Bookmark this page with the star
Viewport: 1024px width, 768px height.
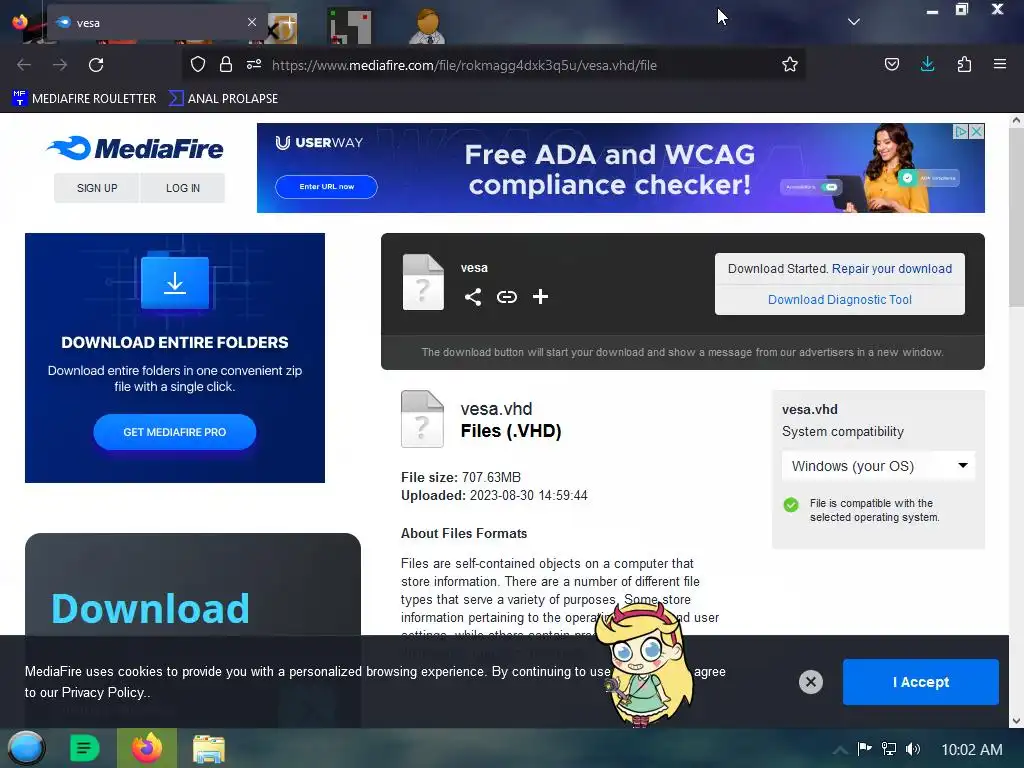790,65
